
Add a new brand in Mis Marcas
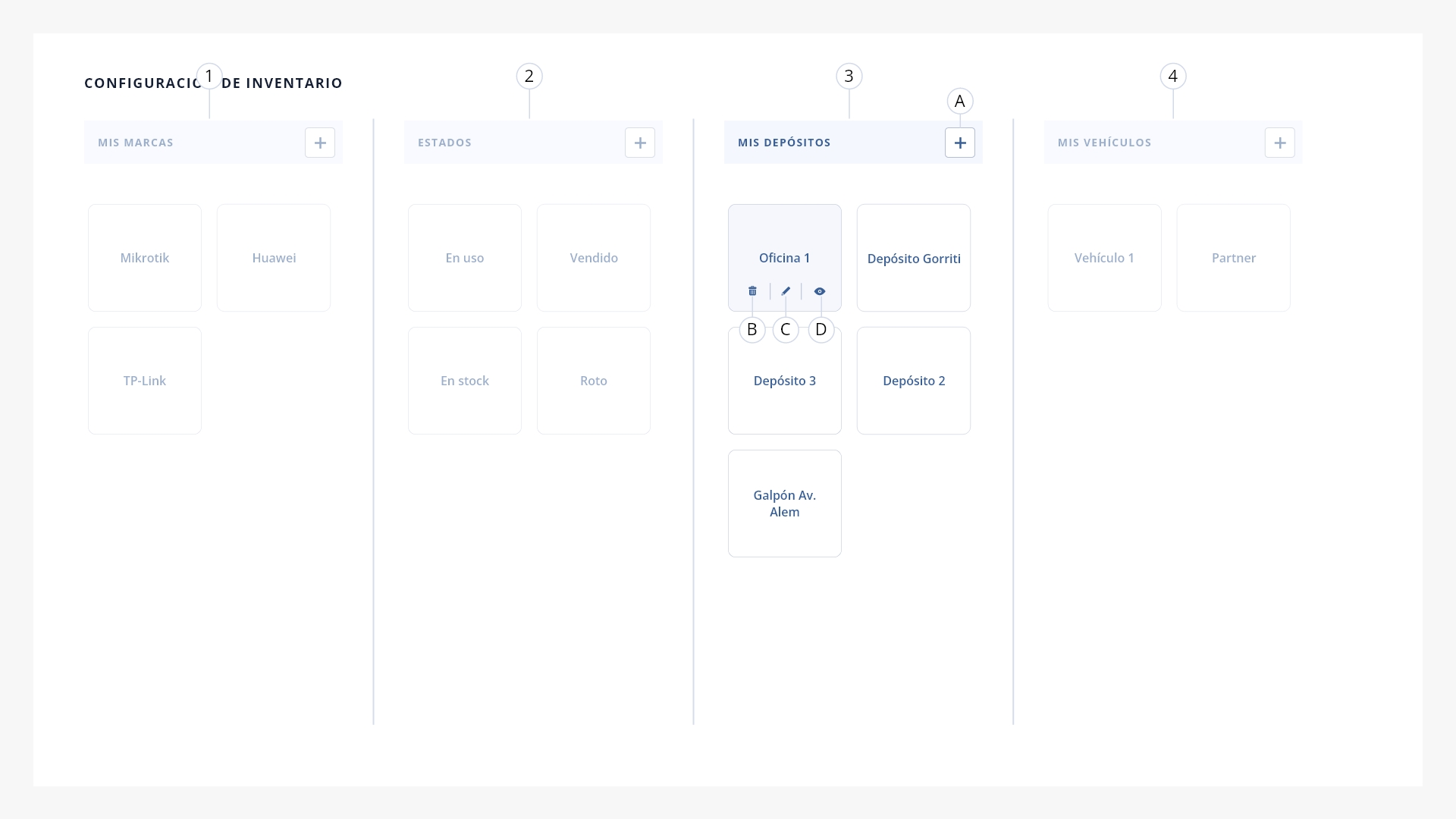(x=320, y=143)
